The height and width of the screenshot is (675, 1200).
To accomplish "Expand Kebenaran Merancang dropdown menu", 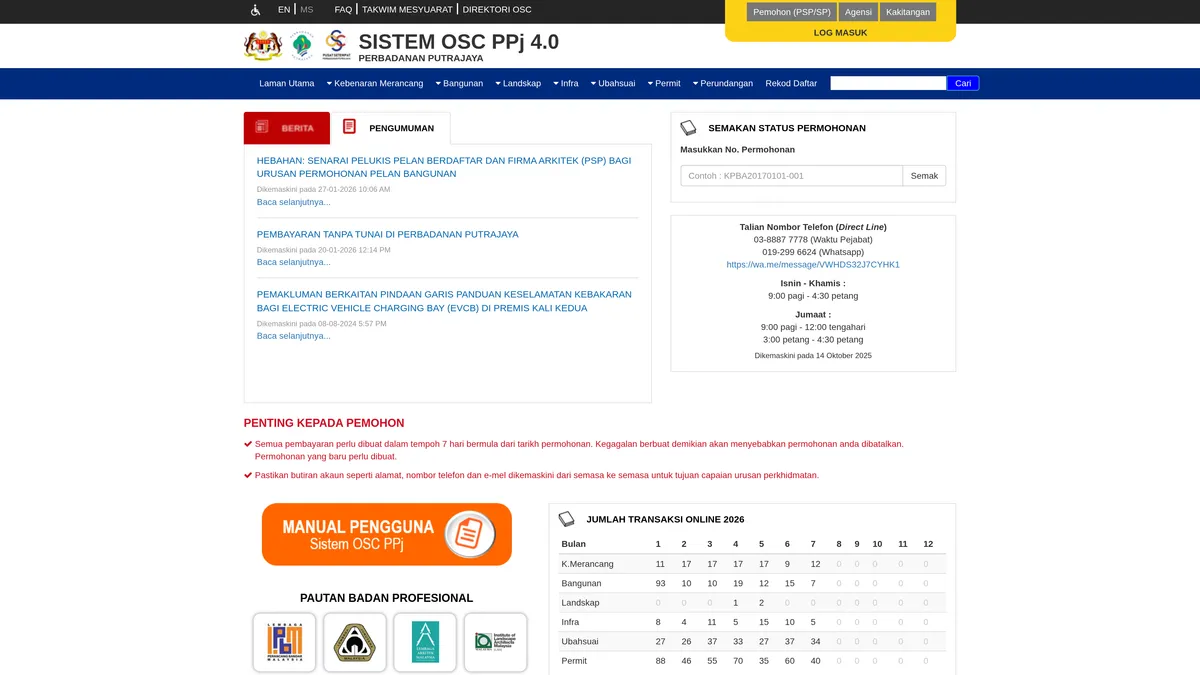I will pyautogui.click(x=375, y=84).
